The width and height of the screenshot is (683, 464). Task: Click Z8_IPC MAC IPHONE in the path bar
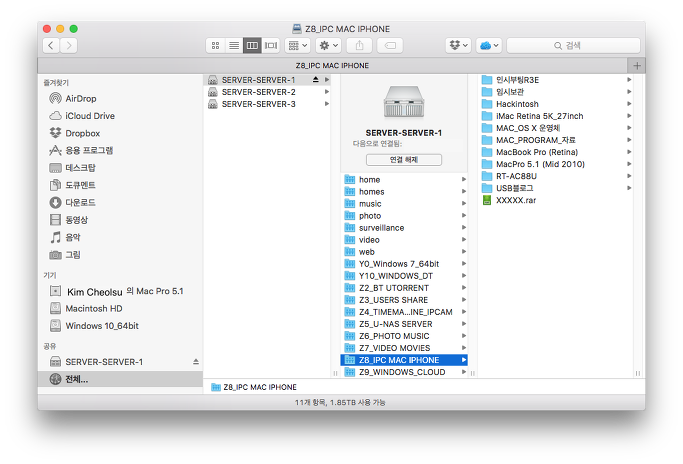coord(254,387)
